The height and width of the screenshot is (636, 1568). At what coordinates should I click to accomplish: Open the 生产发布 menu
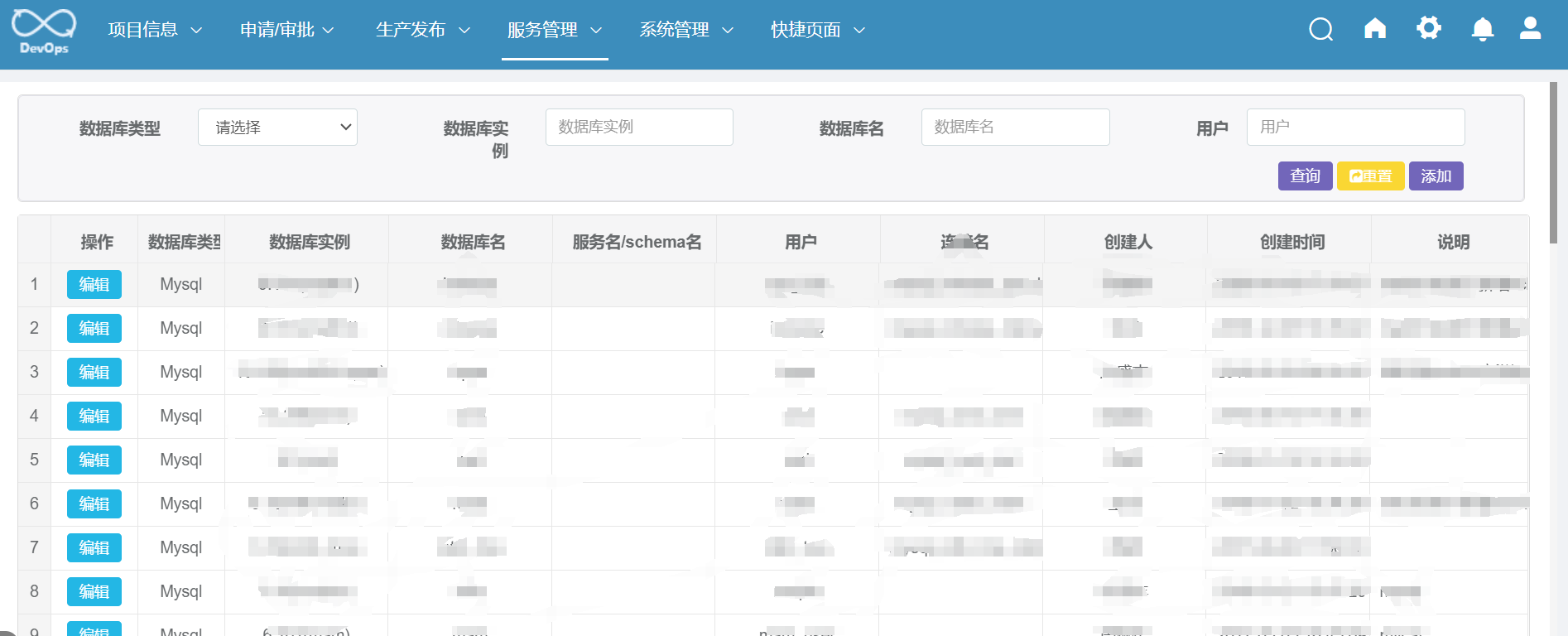tap(422, 30)
